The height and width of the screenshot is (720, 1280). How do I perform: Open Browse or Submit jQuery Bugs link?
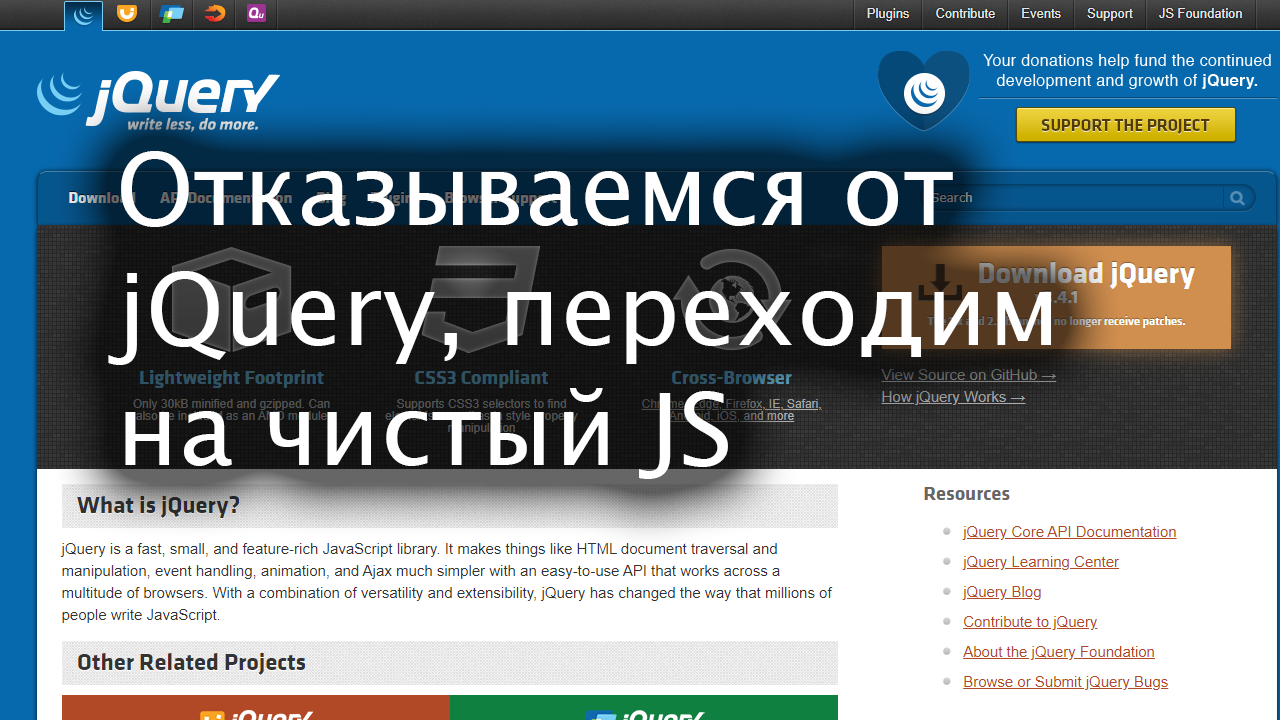click(x=1065, y=682)
